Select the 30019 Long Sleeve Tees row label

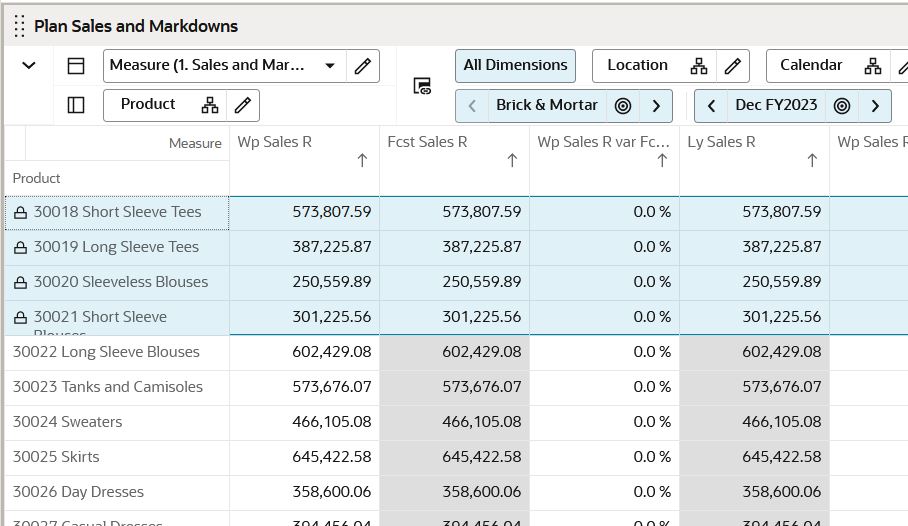[x=116, y=247]
